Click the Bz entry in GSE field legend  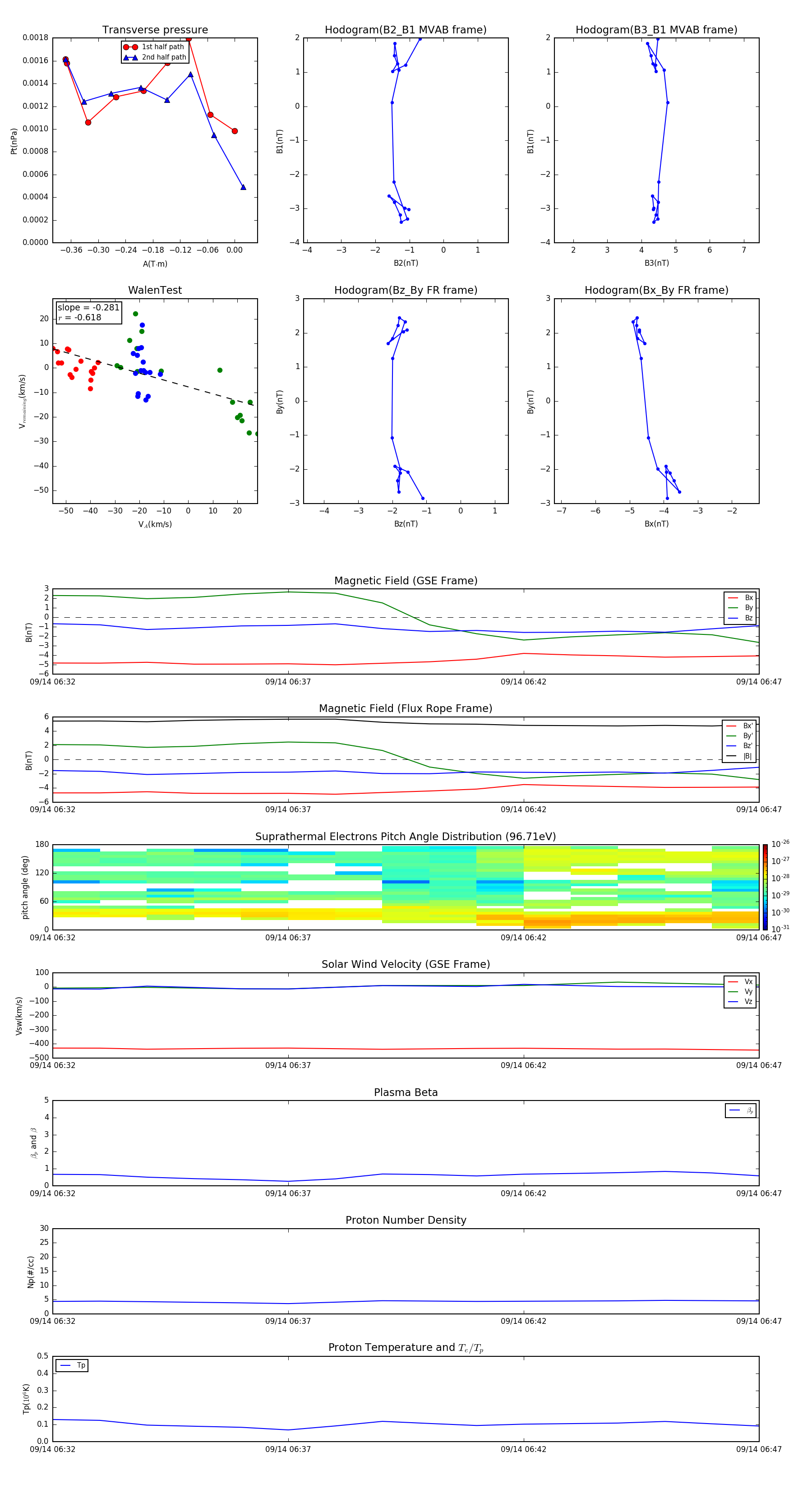click(x=740, y=618)
